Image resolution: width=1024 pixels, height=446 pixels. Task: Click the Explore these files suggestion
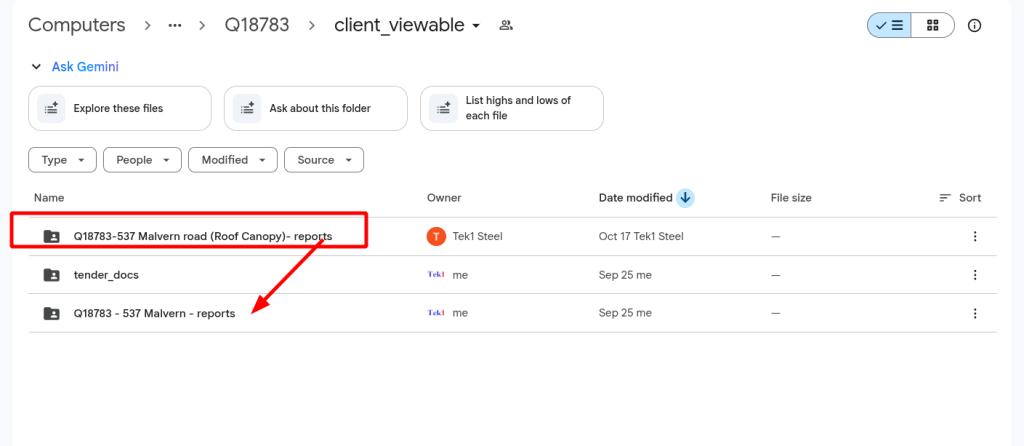pyautogui.click(x=120, y=108)
